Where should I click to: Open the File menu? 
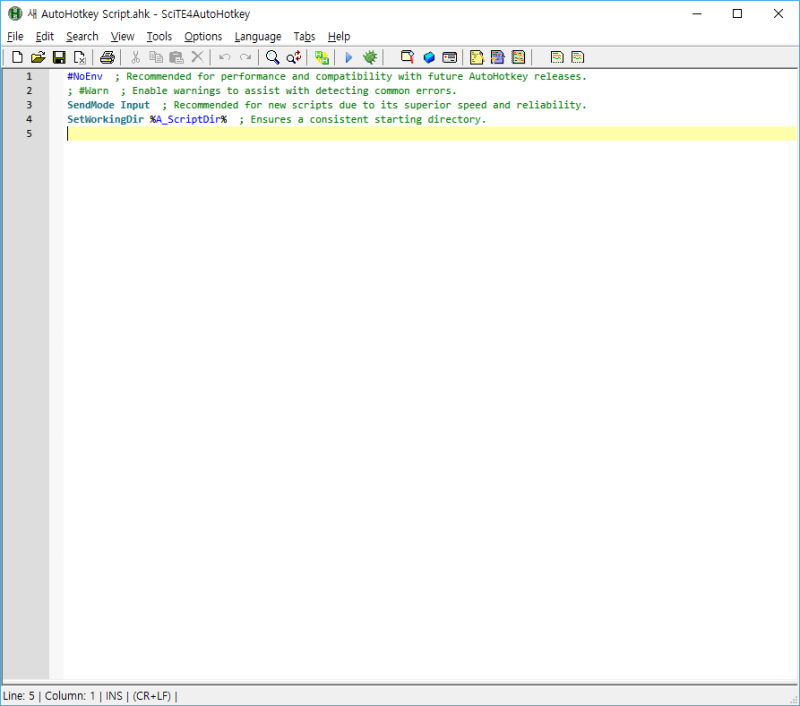[x=15, y=36]
